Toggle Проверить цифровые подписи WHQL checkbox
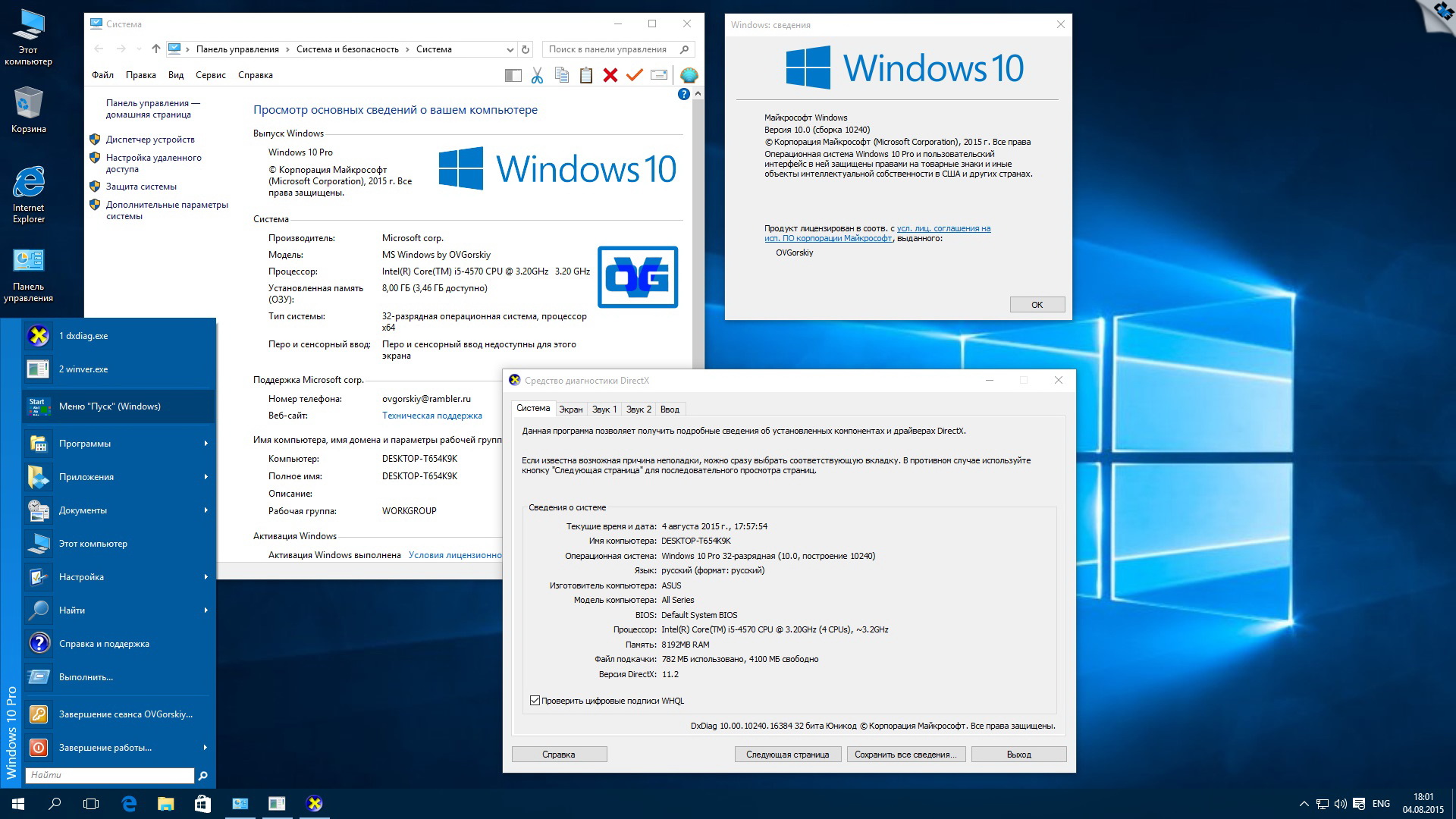 point(535,701)
